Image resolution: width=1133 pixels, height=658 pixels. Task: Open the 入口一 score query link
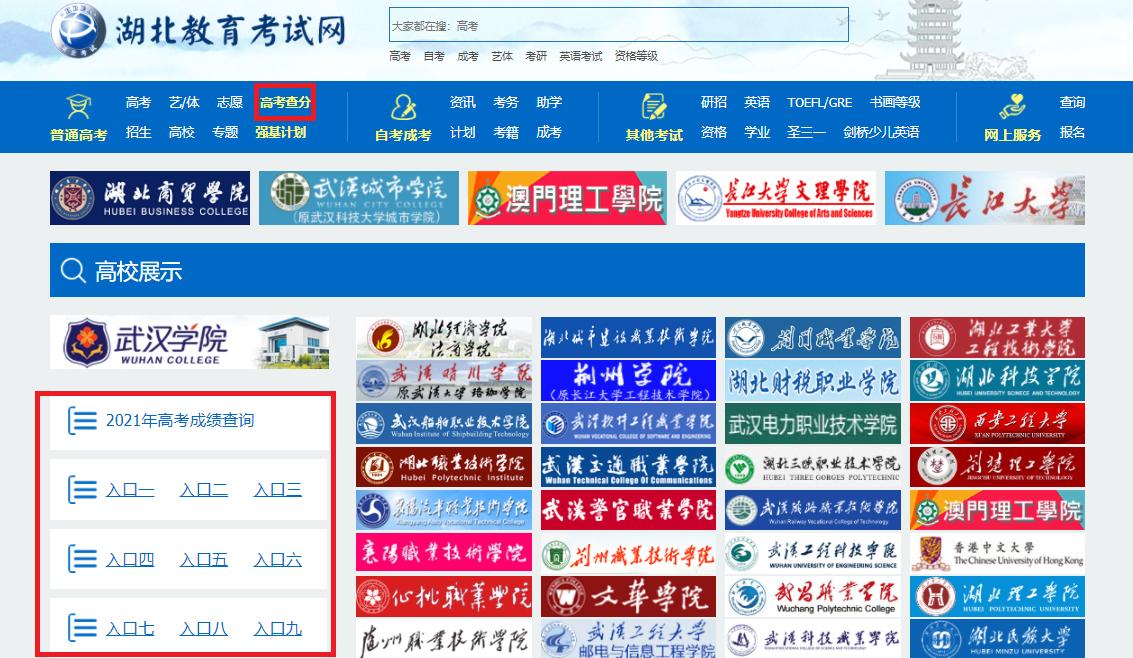point(132,490)
